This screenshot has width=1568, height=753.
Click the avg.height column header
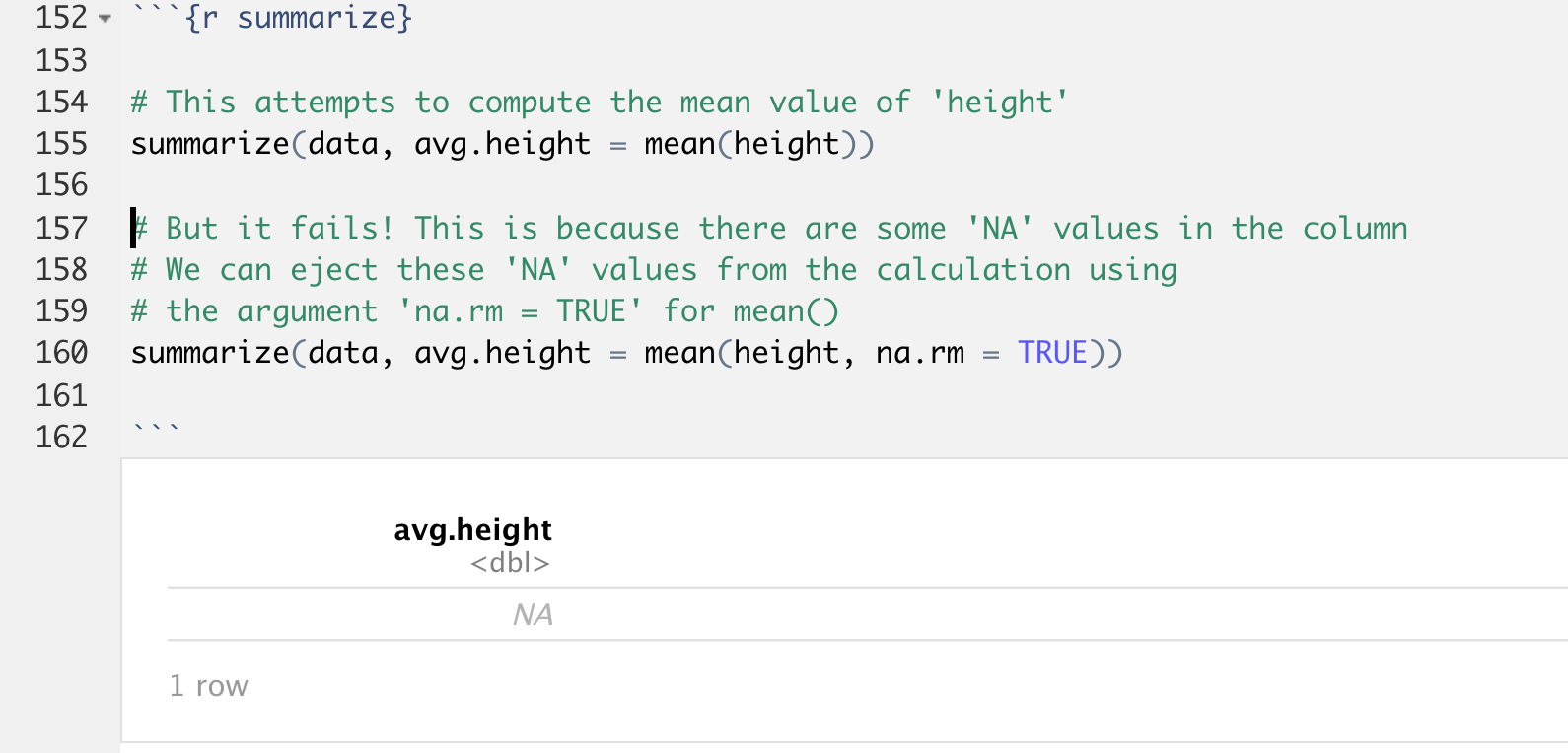(472, 530)
